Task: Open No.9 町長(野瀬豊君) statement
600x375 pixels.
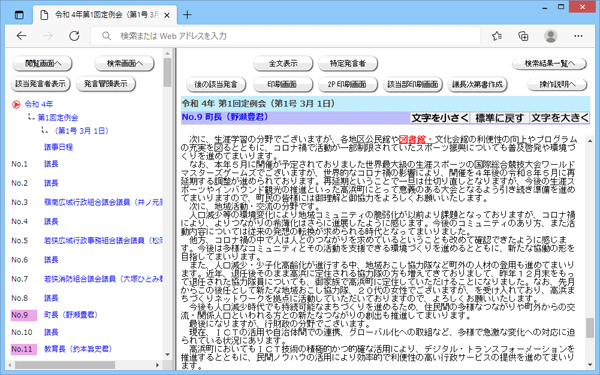Action: coord(71,315)
